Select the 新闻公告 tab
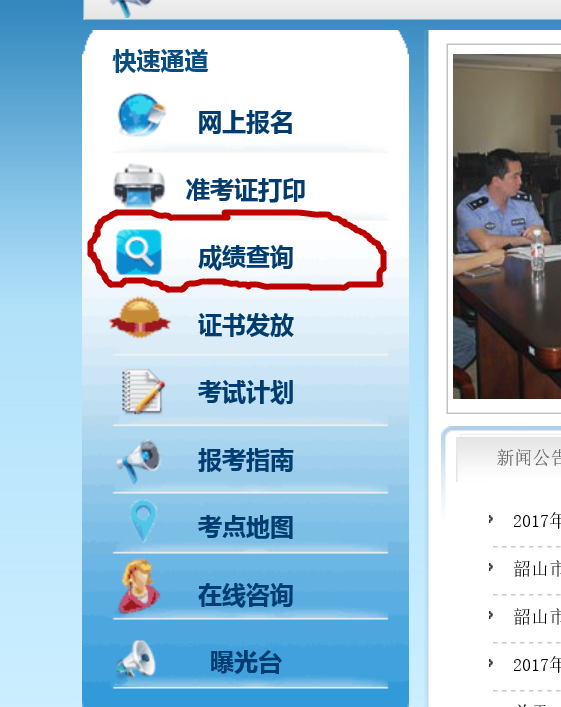This screenshot has width=561, height=707. (529, 458)
